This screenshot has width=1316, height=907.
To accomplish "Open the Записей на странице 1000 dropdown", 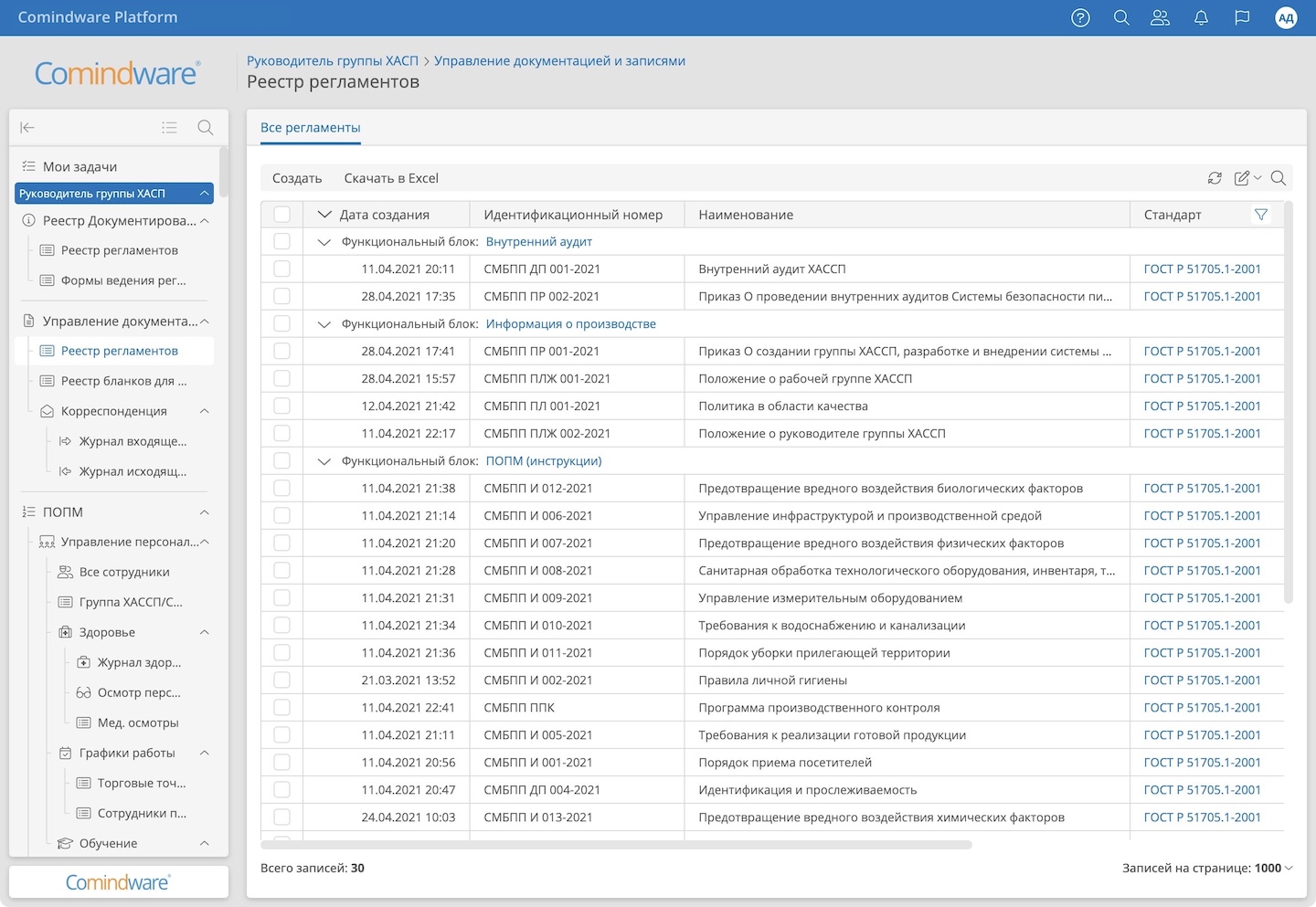I will (x=1273, y=868).
